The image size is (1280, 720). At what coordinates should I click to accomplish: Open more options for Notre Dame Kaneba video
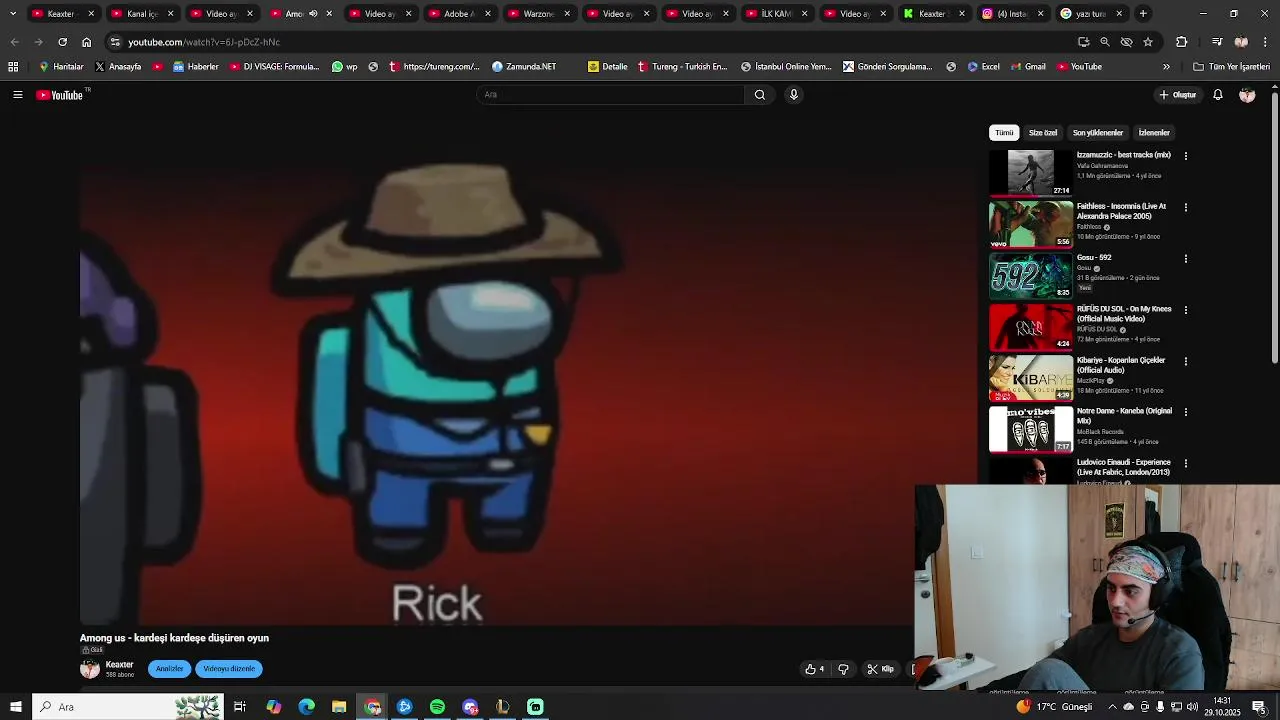point(1186,412)
